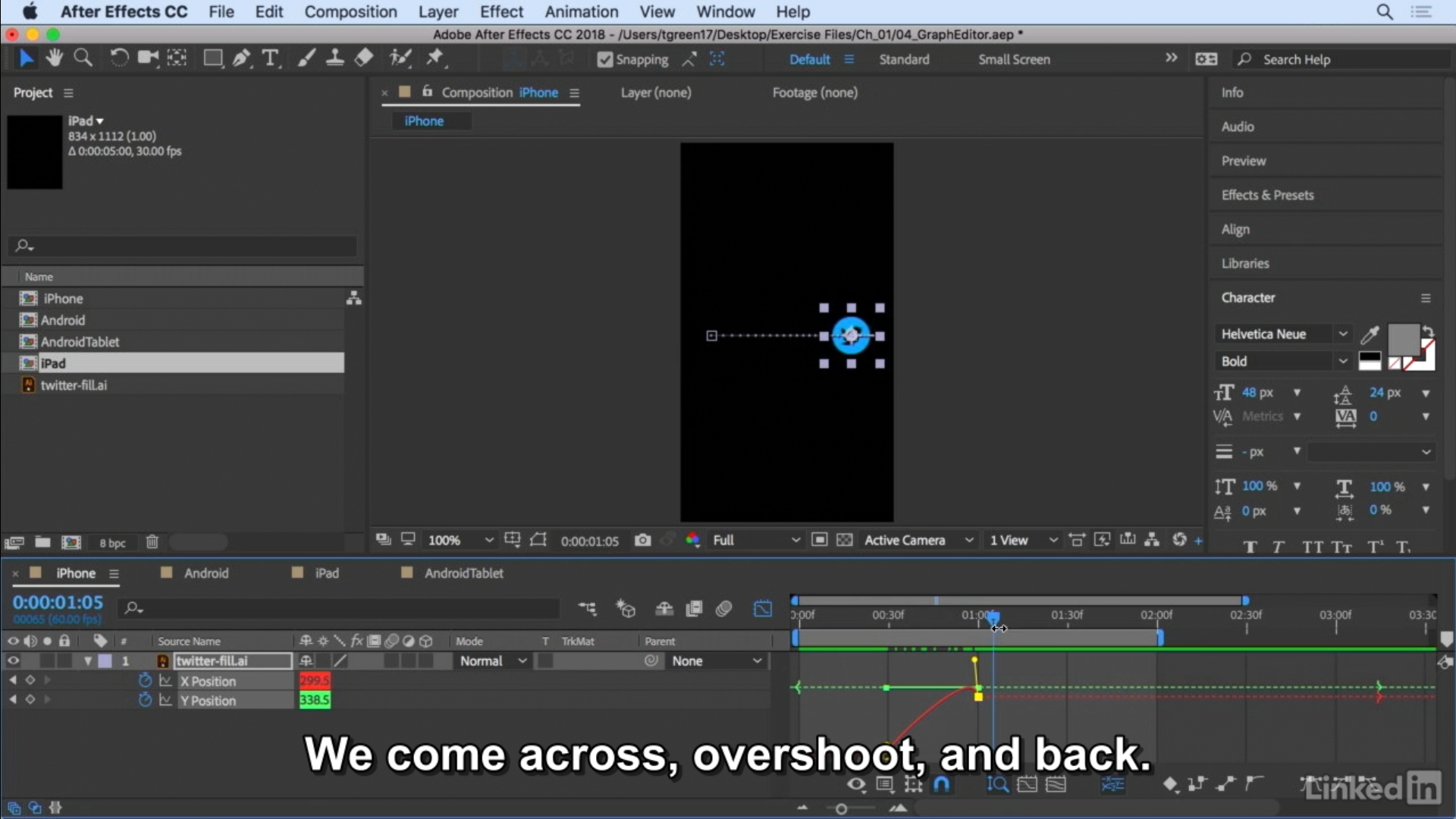The height and width of the screenshot is (819, 1456).
Task: Enable motion blur for layers icon
Action: 723,608
